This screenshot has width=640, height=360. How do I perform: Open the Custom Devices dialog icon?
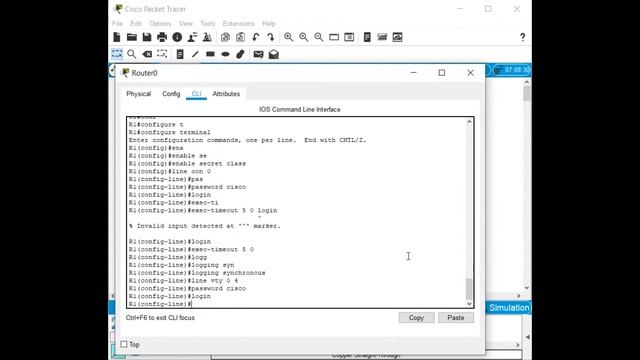[x=367, y=37]
